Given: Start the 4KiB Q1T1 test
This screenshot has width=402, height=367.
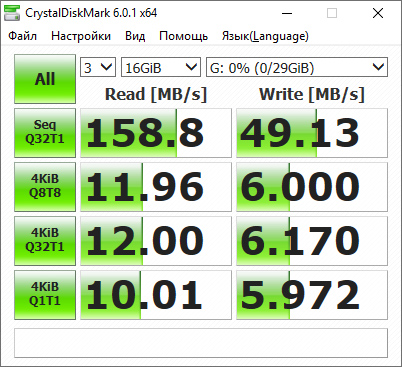Looking at the screenshot, I should tap(45, 295).
